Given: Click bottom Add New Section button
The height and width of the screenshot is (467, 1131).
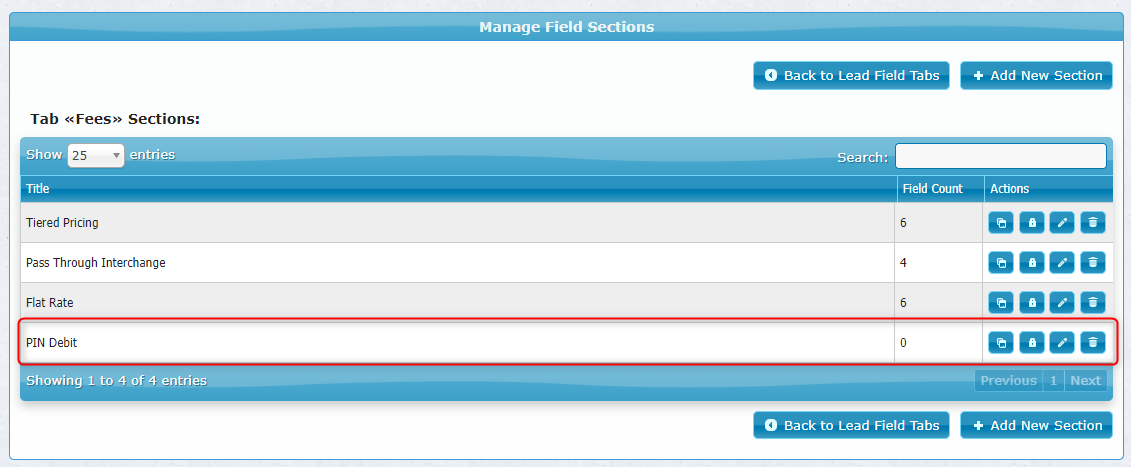Looking at the screenshot, I should coord(1037,426).
